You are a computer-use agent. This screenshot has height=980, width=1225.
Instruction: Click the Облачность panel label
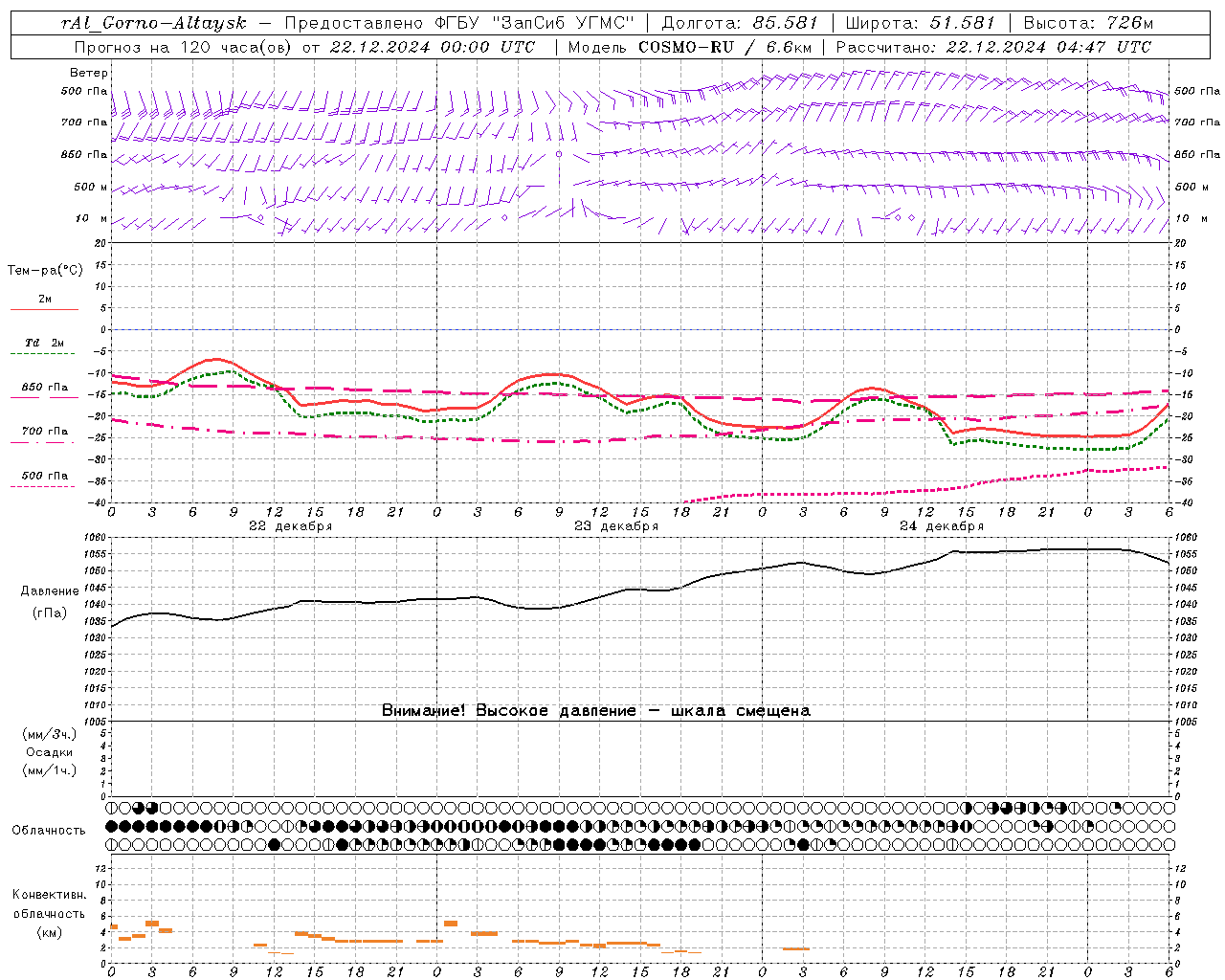[x=49, y=831]
